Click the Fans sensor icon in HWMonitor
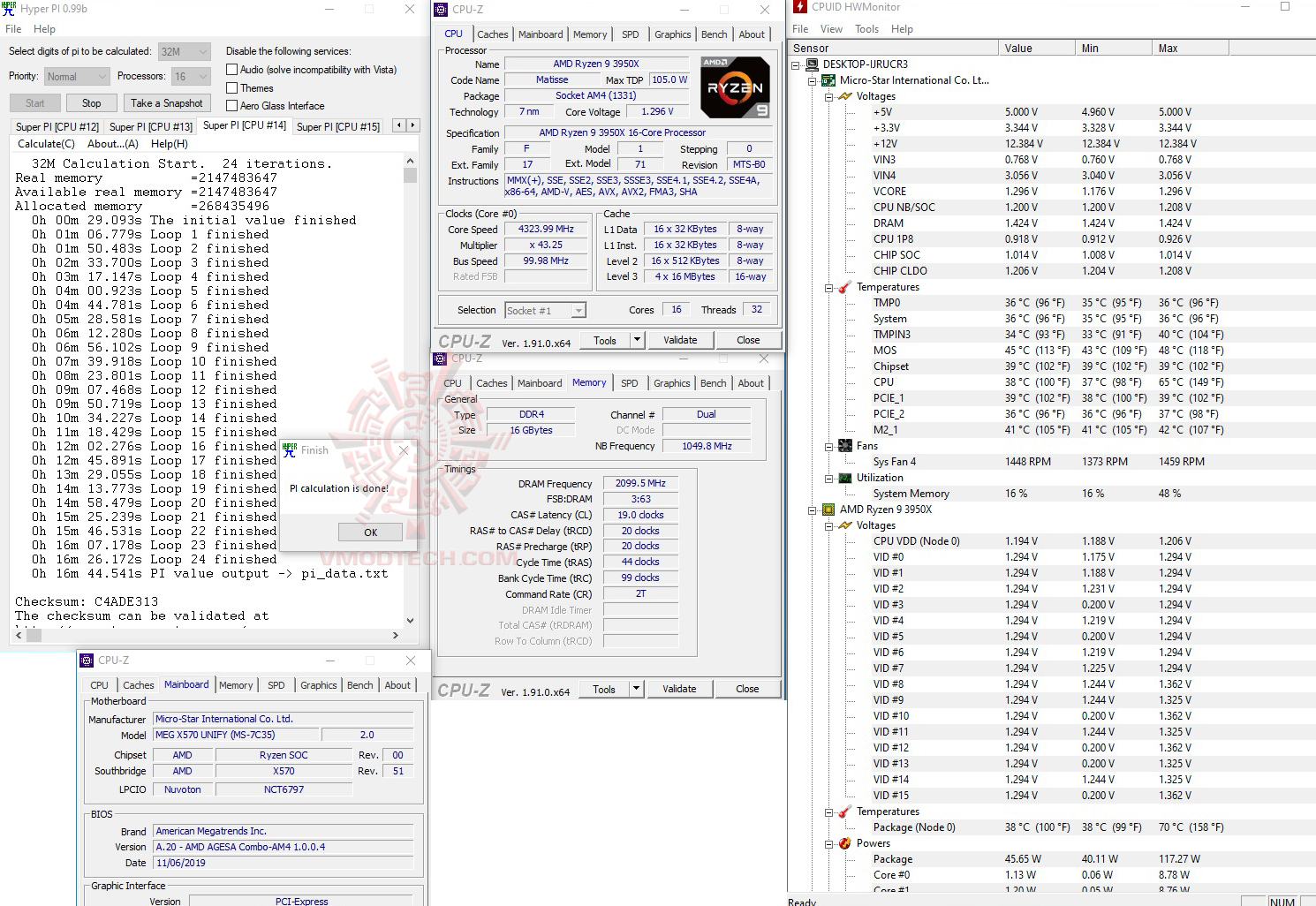Screen dimensions: 1316x906 pos(845,445)
